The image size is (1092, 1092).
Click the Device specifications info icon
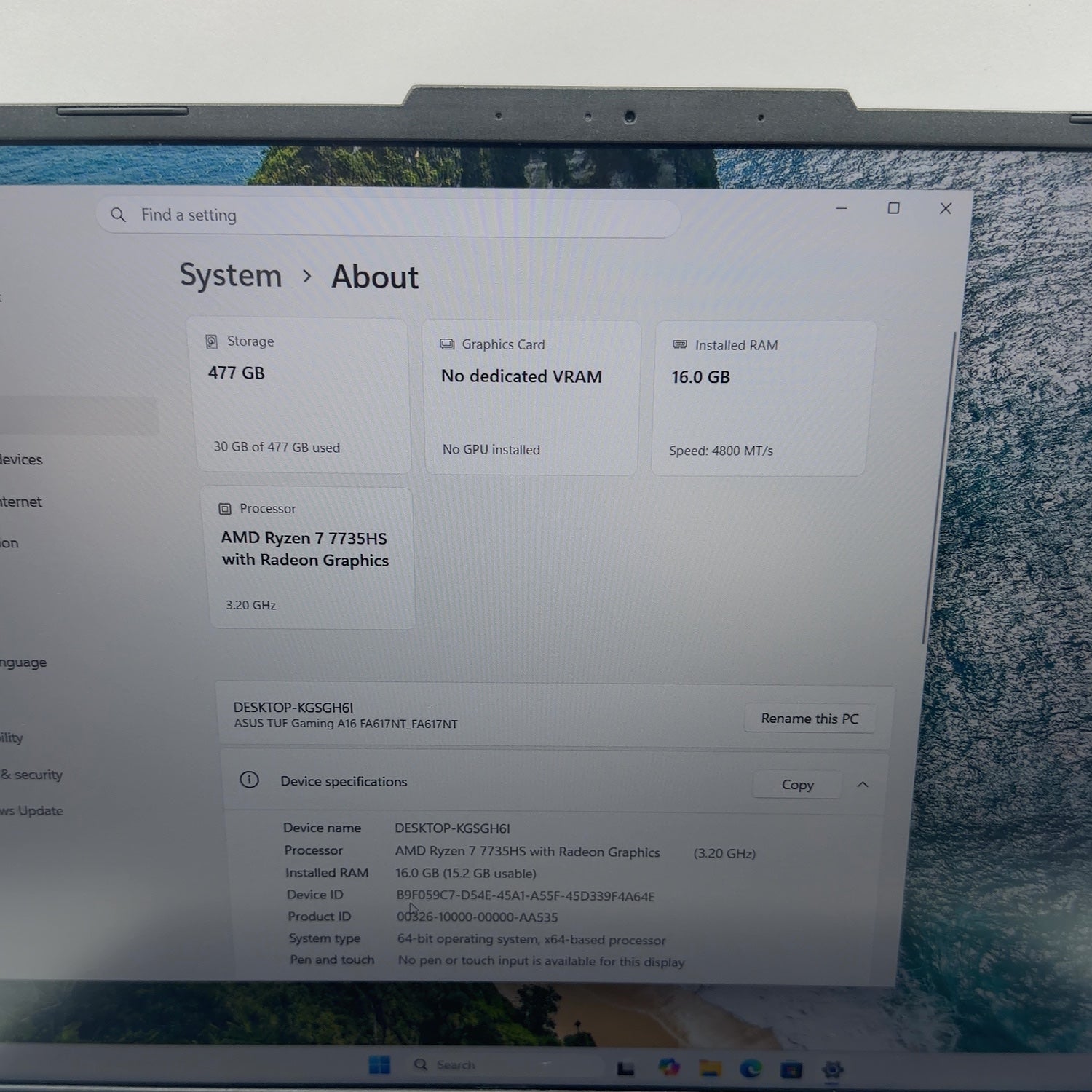249,780
